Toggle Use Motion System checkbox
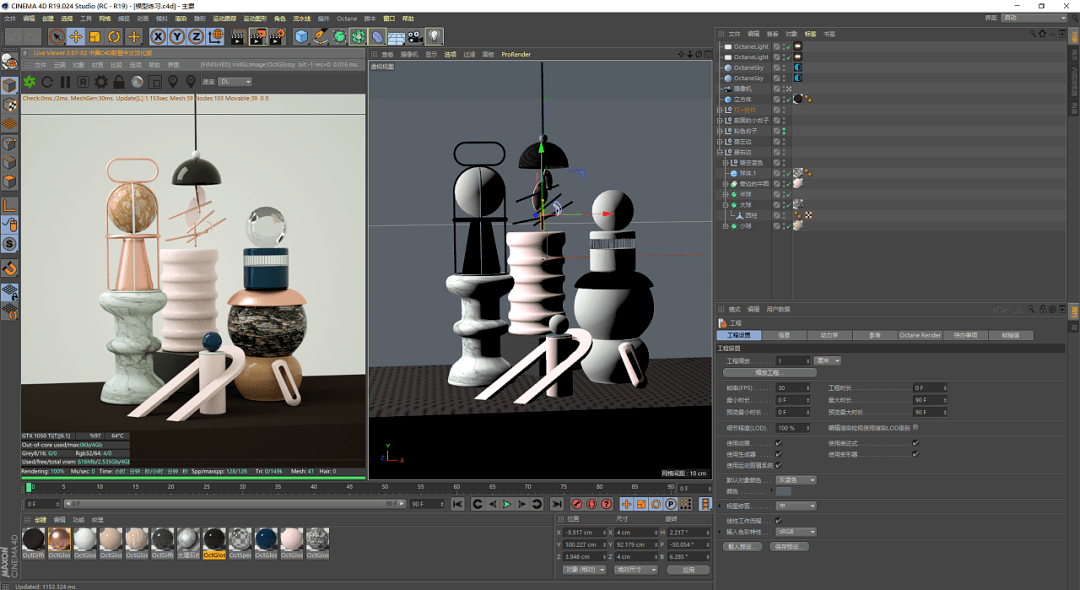The height and width of the screenshot is (590, 1080). pyautogui.click(x=778, y=465)
